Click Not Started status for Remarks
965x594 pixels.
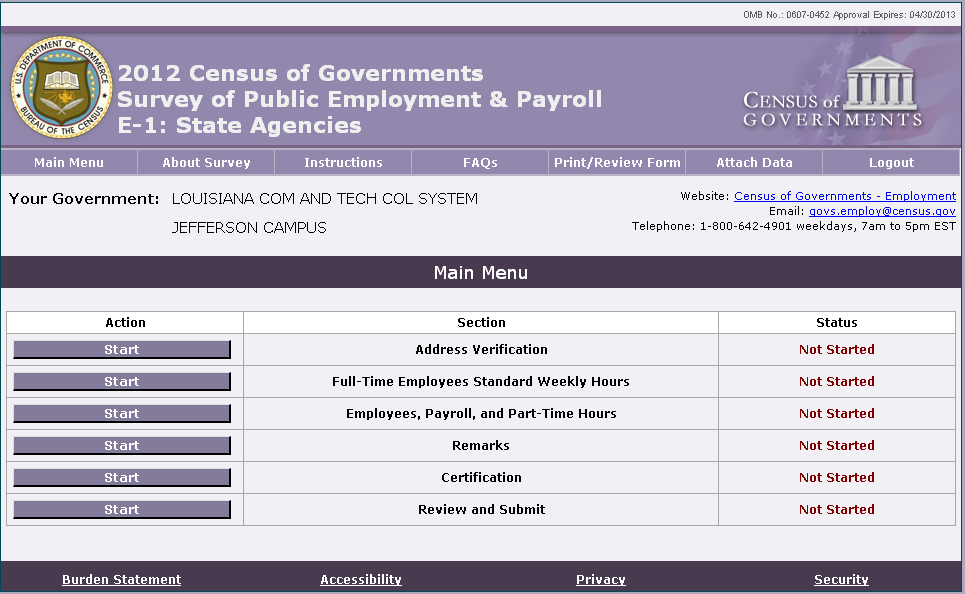836,446
